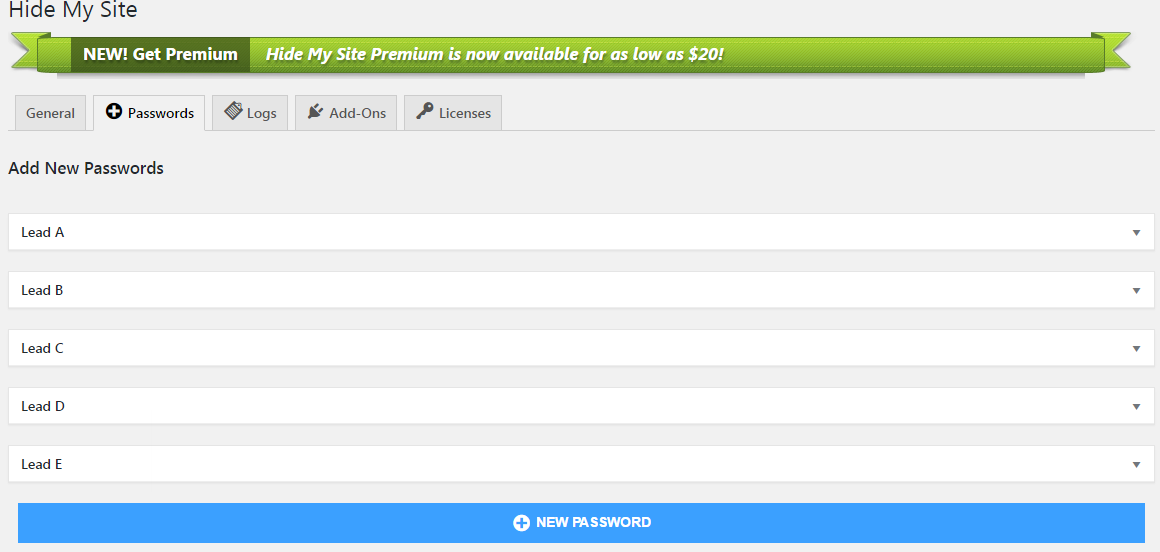Expand the Lead D dropdown arrow
This screenshot has width=1160, height=552.
tap(1136, 407)
